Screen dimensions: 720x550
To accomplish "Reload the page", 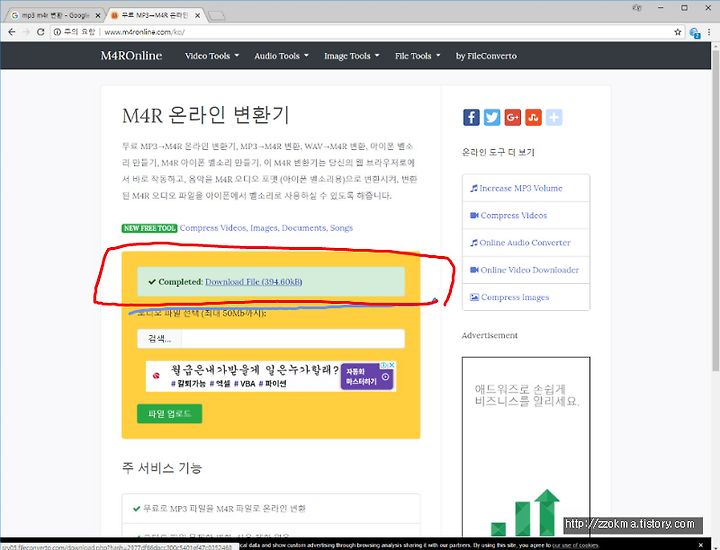I will pos(40,32).
